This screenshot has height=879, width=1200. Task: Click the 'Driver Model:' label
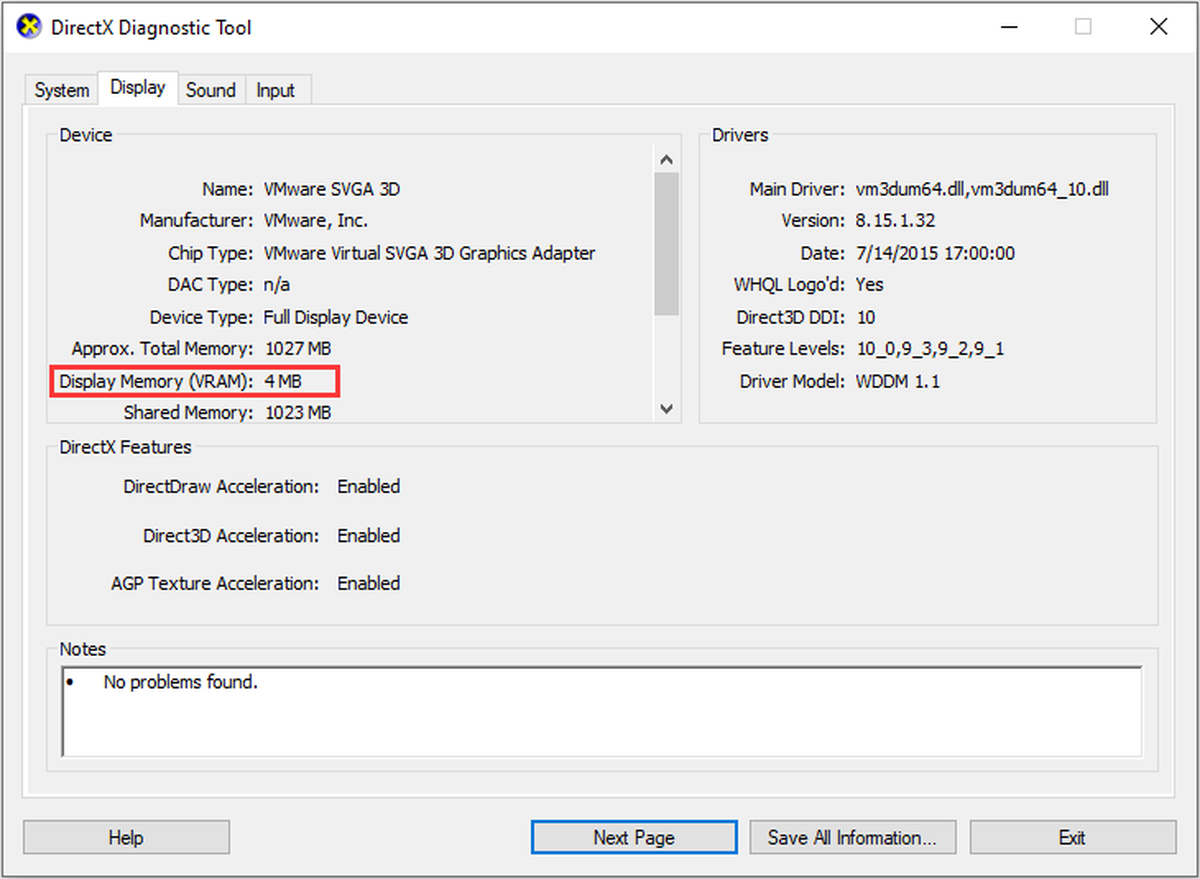[793, 381]
